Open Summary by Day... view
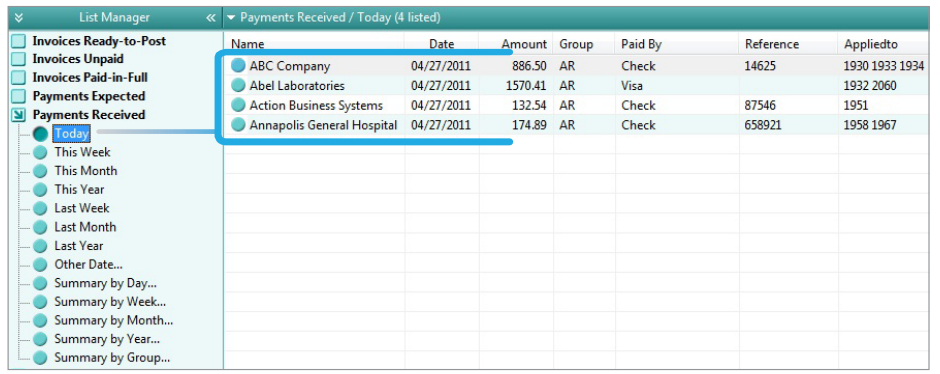This screenshot has width=940, height=374. point(106,283)
